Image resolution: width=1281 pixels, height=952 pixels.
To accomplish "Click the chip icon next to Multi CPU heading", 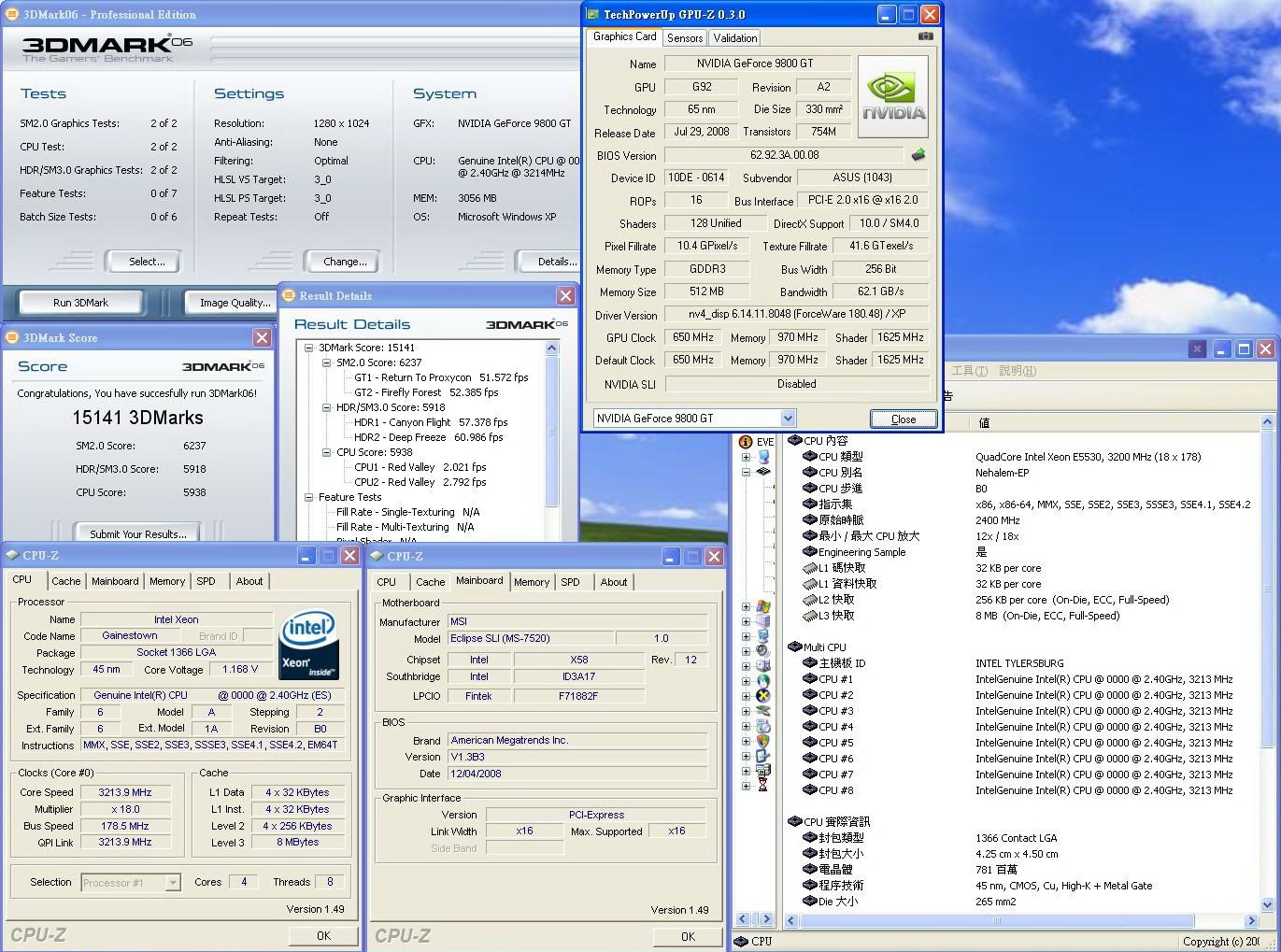I will (x=794, y=647).
